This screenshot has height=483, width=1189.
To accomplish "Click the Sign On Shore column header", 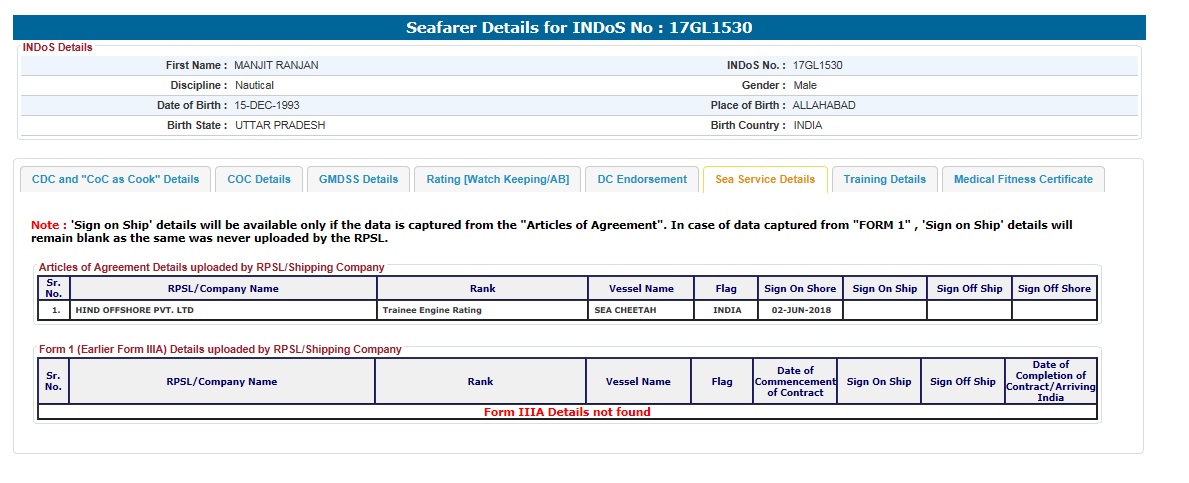I will click(x=800, y=288).
